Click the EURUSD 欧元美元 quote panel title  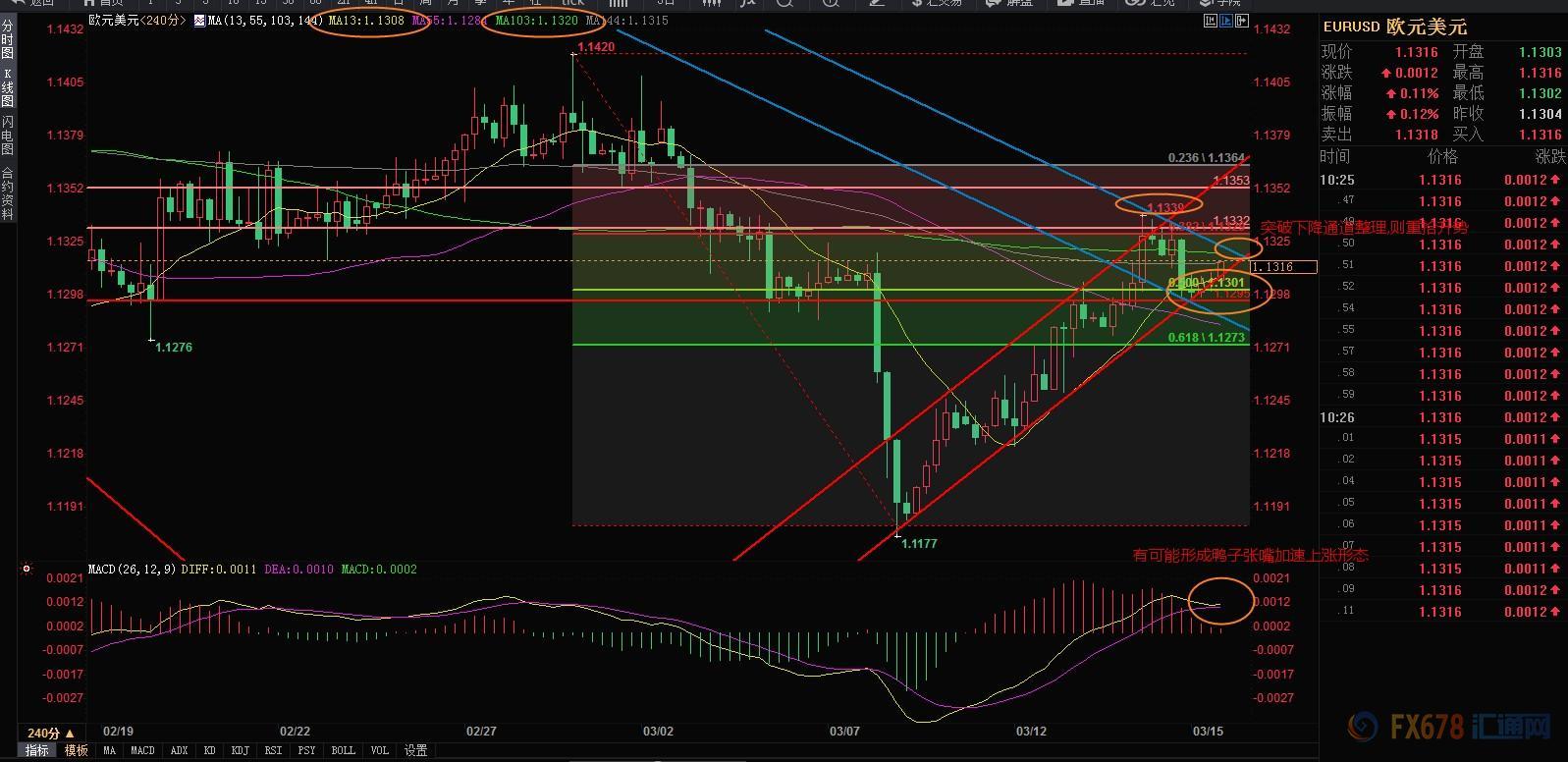(1395, 27)
